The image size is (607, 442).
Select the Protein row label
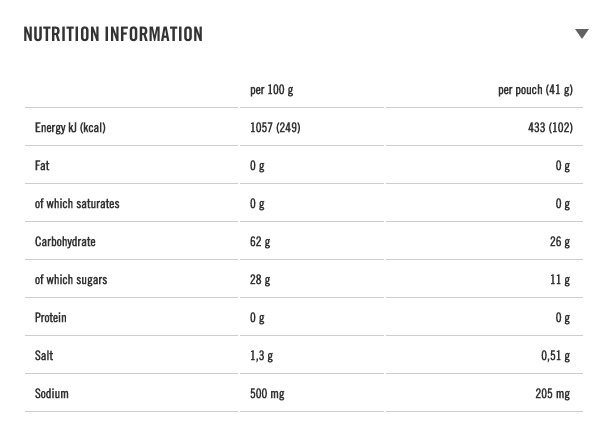(51, 318)
